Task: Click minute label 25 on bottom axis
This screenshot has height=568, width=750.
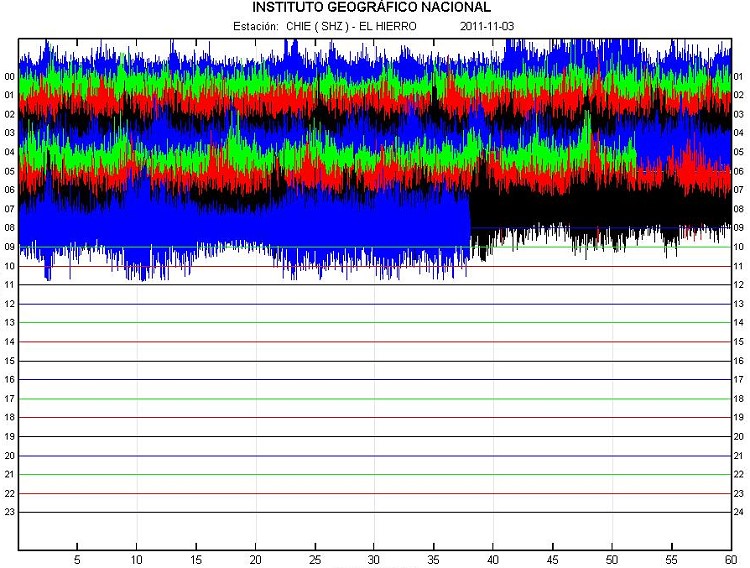Action: [315, 559]
